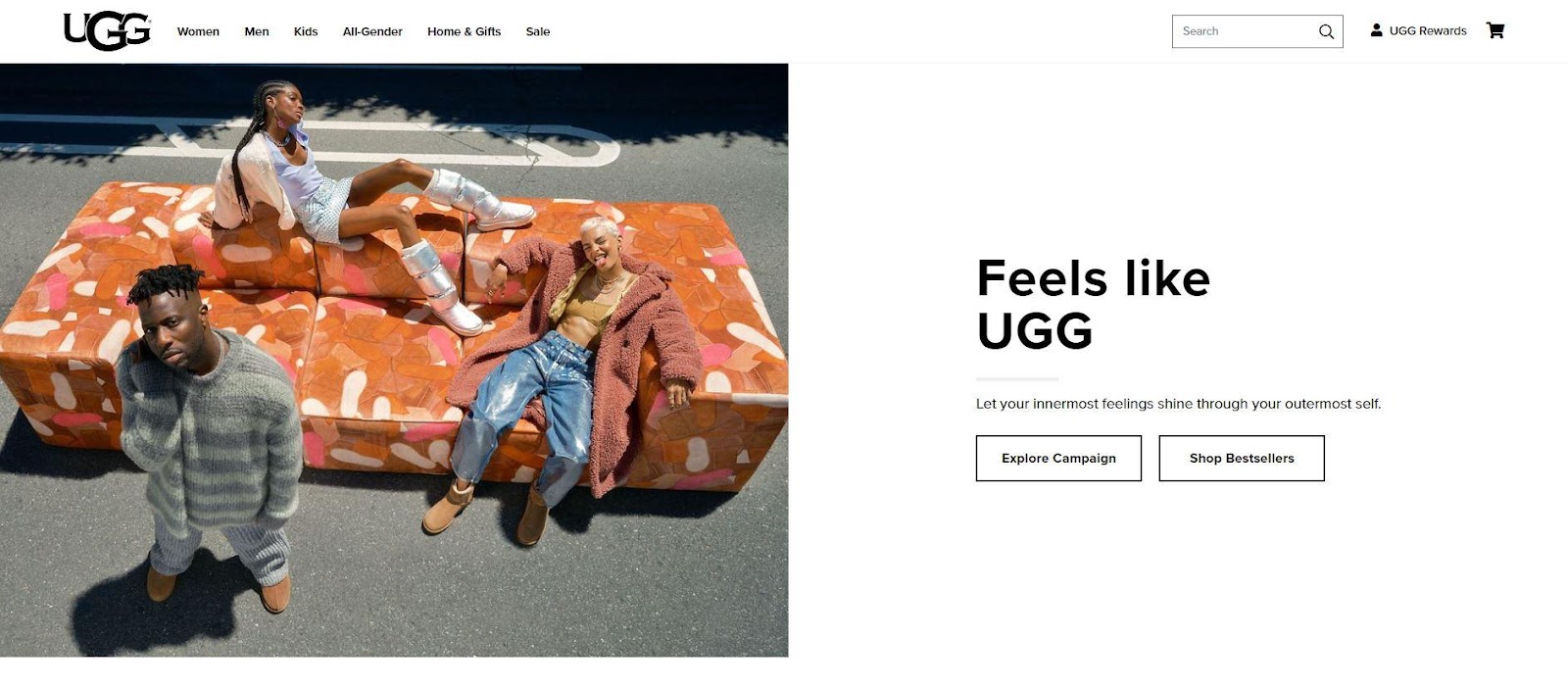The image size is (1568, 688).
Task: Click the Feels like UGG headline
Action: tap(1093, 304)
